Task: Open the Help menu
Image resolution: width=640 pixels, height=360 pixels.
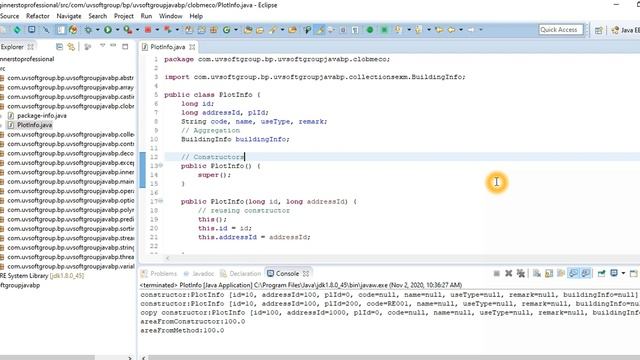Action: (x=196, y=16)
